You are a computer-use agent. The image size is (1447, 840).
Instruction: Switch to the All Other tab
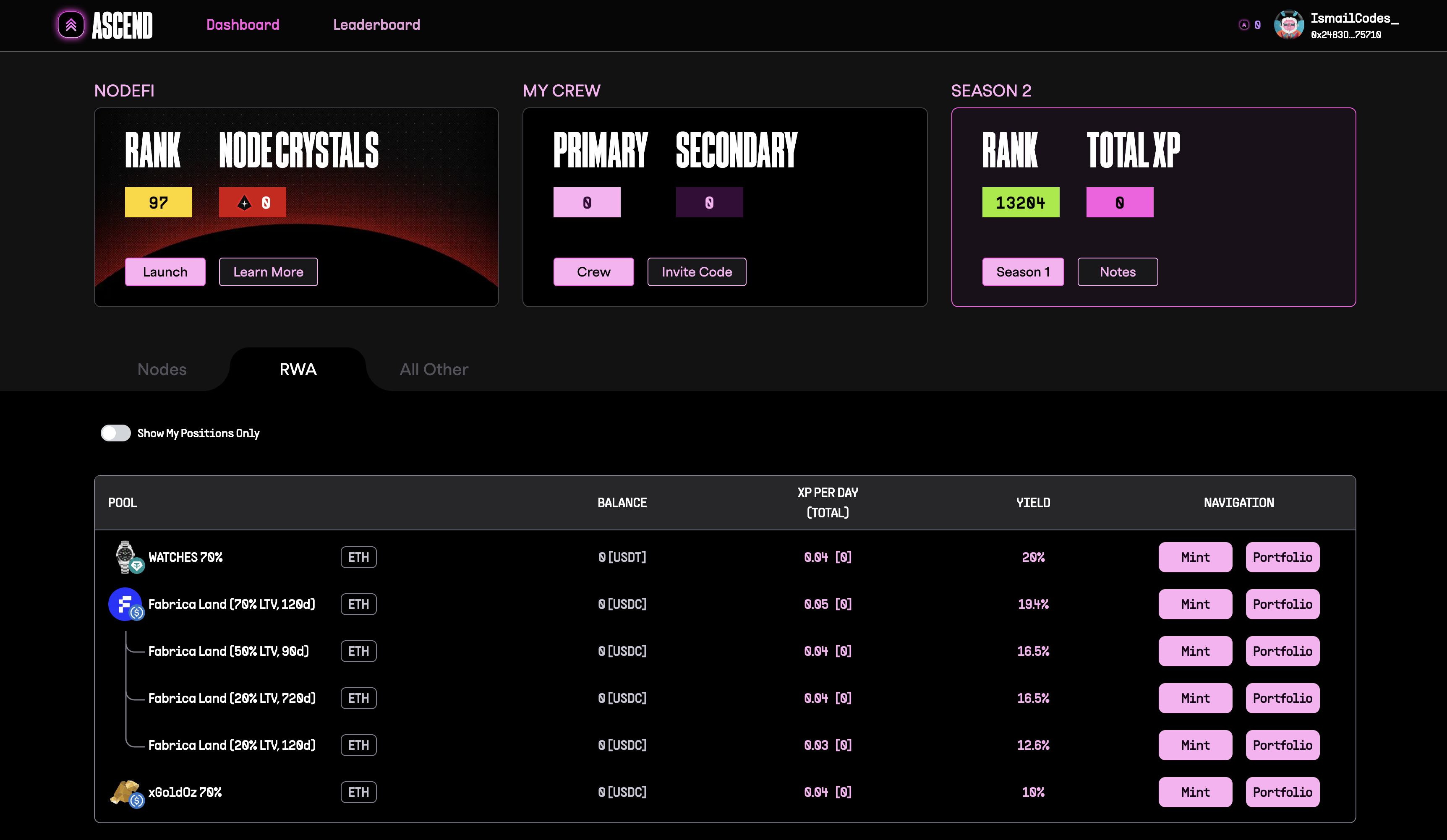(434, 369)
